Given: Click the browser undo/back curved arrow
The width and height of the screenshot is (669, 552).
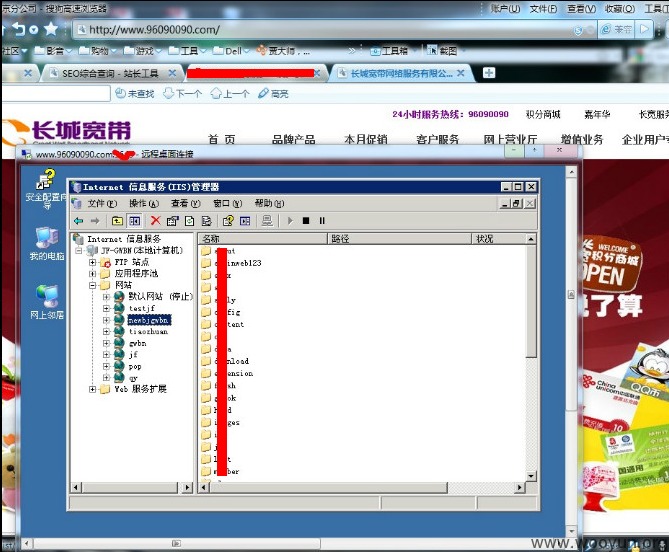Looking at the screenshot, I should [19, 29].
